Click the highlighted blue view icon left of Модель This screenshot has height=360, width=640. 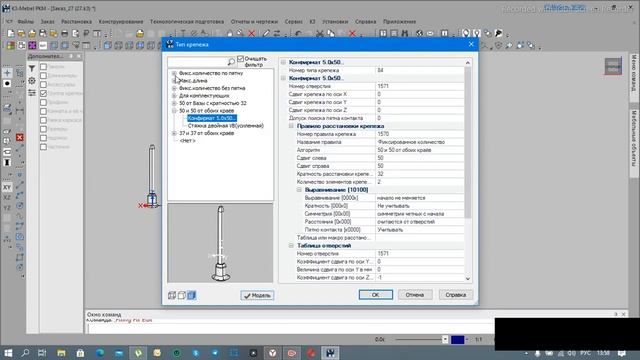point(191,295)
